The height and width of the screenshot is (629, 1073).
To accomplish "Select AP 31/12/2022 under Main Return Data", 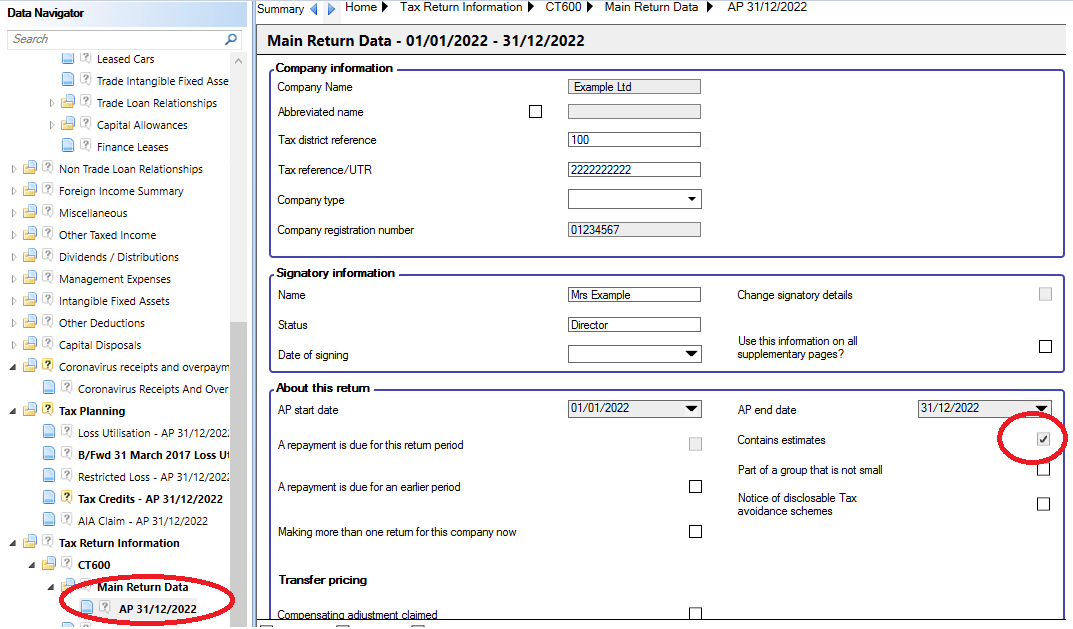I will (x=157, y=608).
